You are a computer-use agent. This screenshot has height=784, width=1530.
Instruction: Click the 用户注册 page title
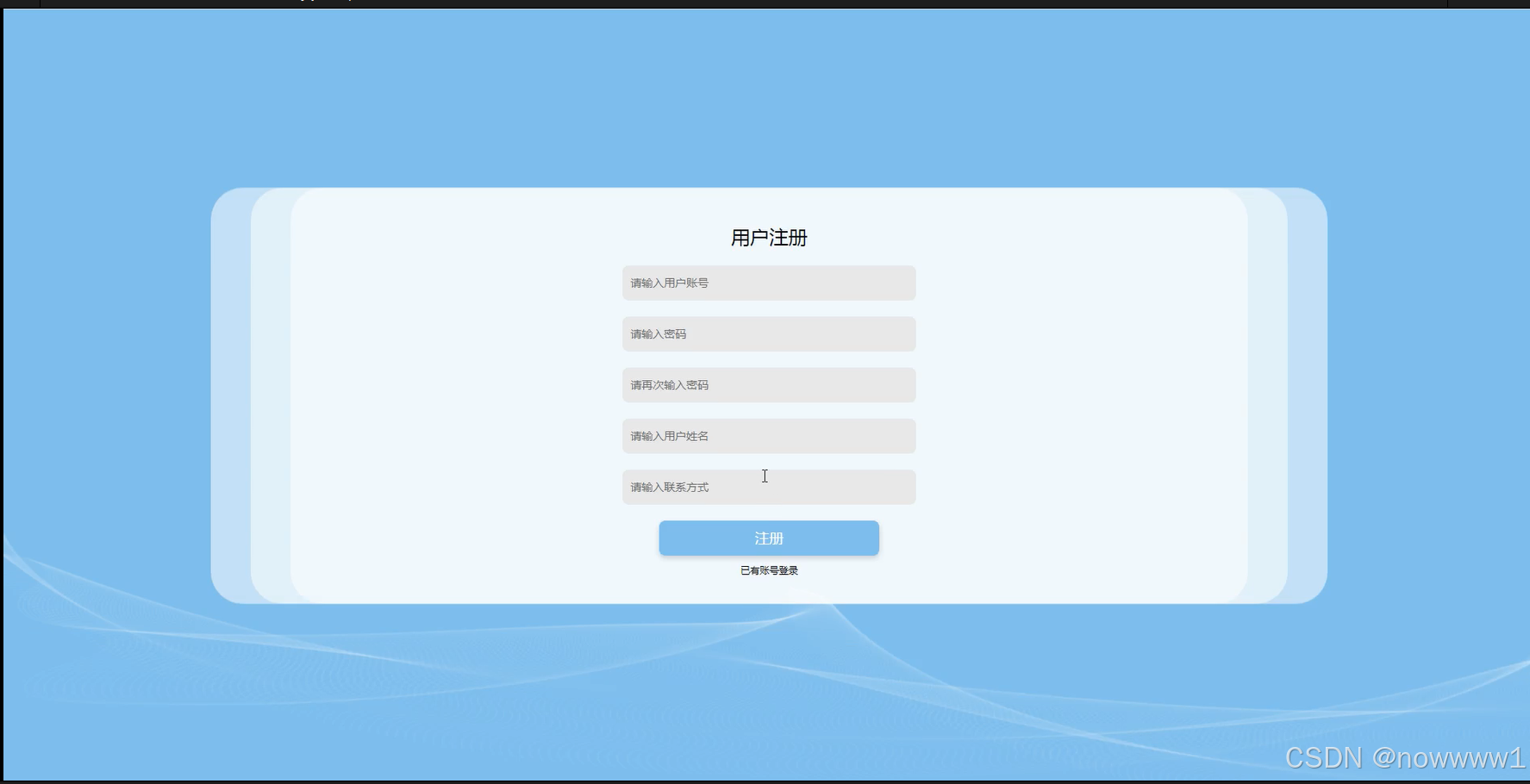click(x=768, y=238)
